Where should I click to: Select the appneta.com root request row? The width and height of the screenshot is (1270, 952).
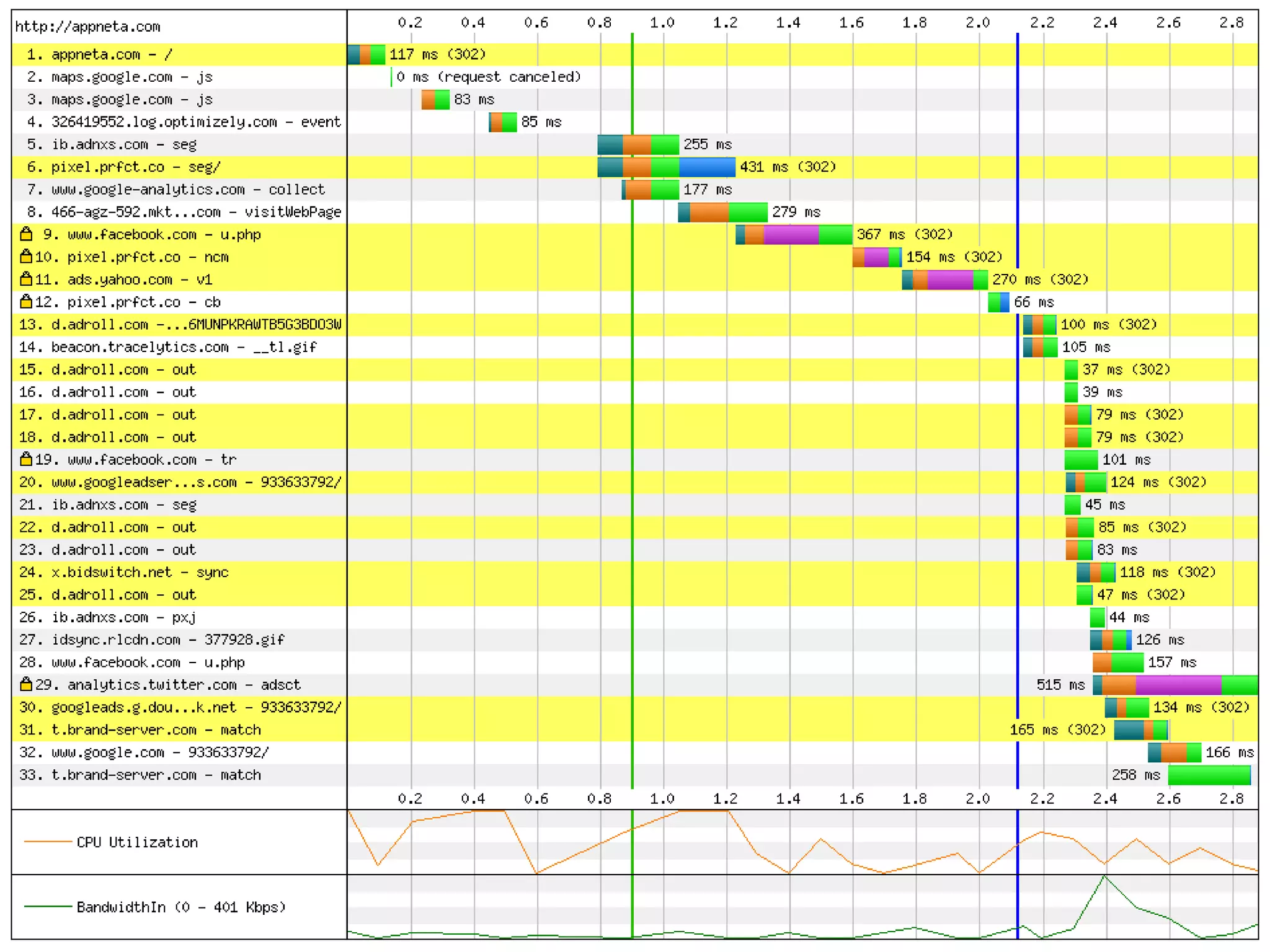[x=99, y=55]
